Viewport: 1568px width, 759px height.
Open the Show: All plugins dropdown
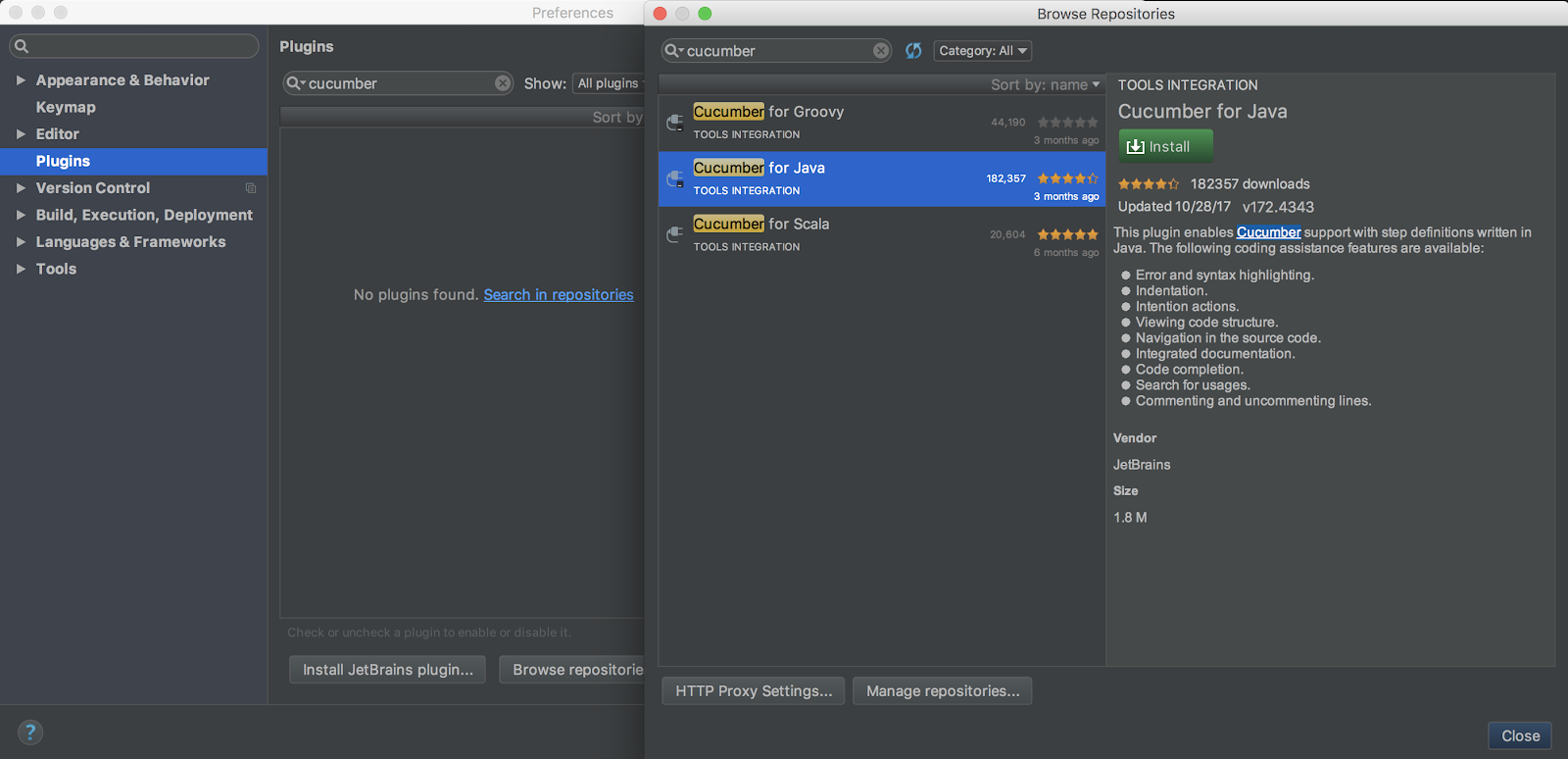(609, 83)
